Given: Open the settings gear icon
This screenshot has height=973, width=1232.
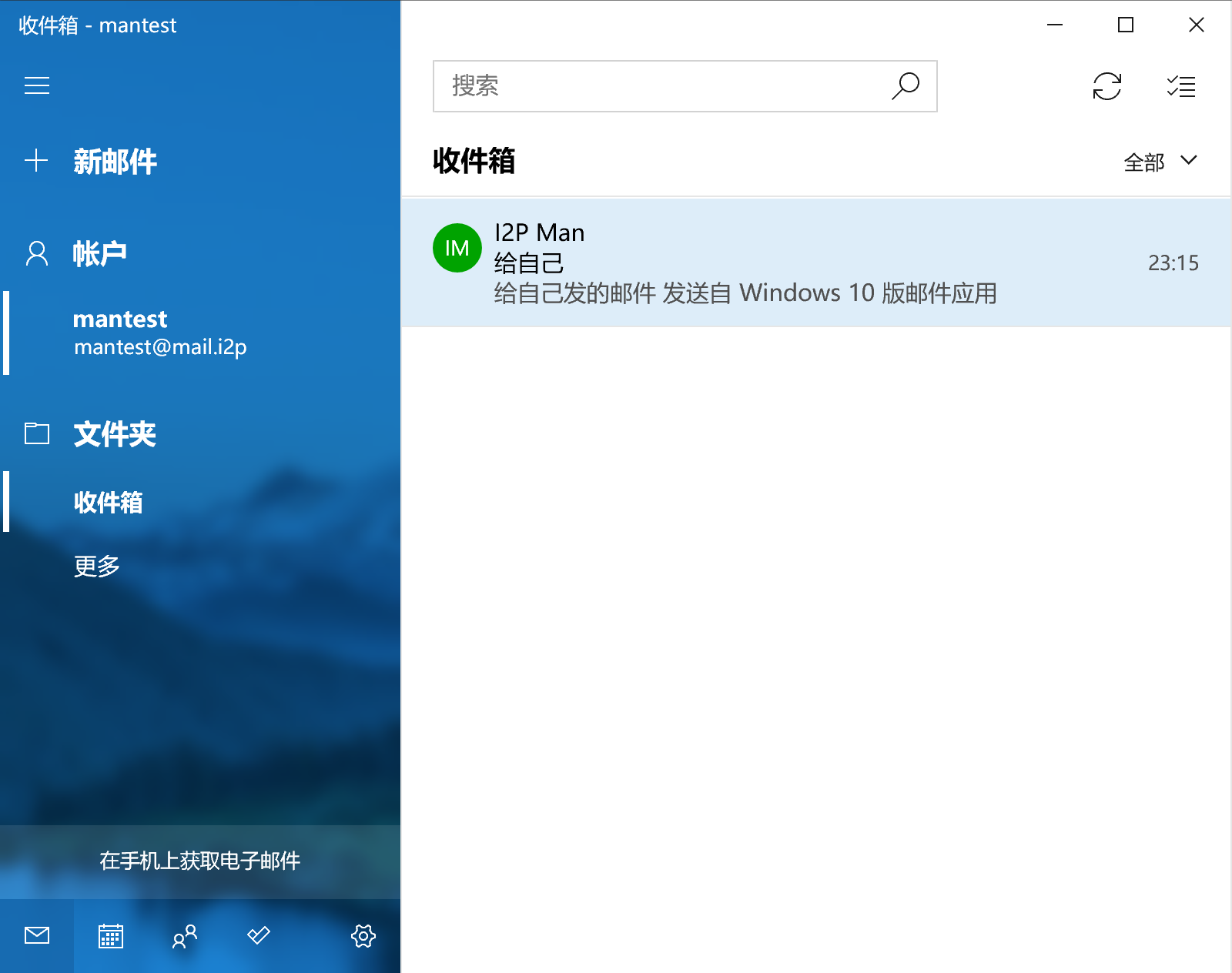Looking at the screenshot, I should click(363, 936).
